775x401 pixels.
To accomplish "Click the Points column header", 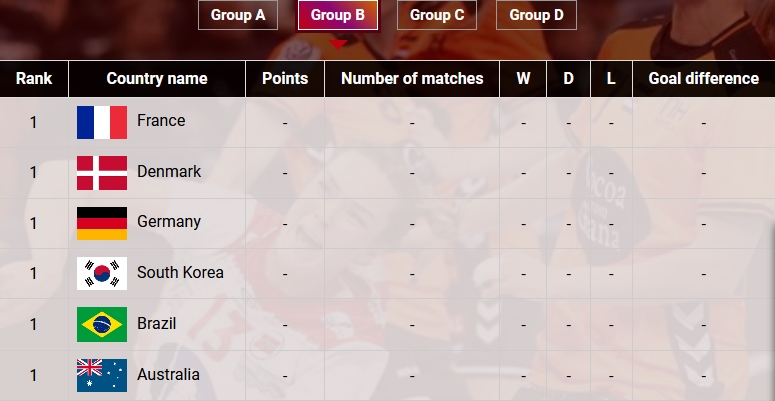I will coord(285,79).
